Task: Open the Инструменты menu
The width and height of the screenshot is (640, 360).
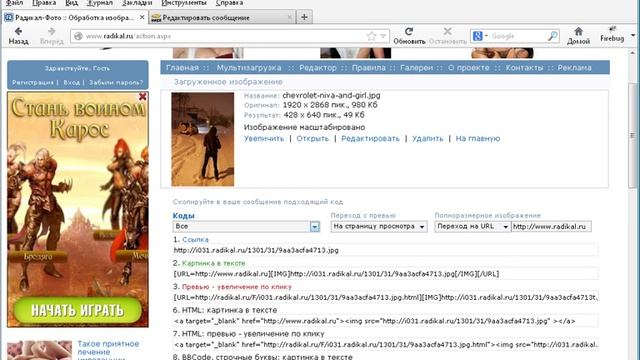Action: (184, 3)
